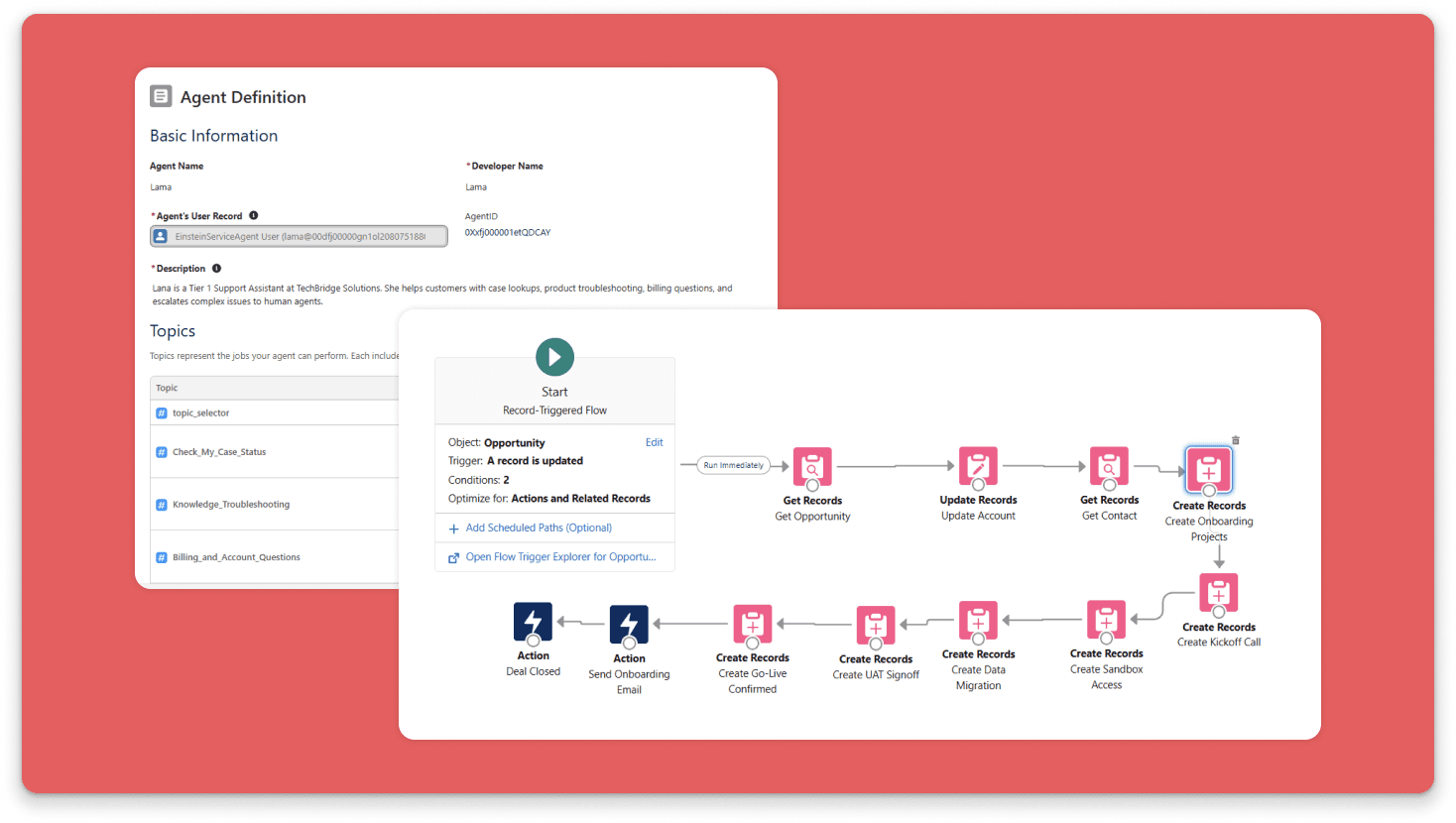Image resolution: width=1456 pixels, height=823 pixels.
Task: Open Flow Trigger Explorer for Opportunity
Action: 554,556
